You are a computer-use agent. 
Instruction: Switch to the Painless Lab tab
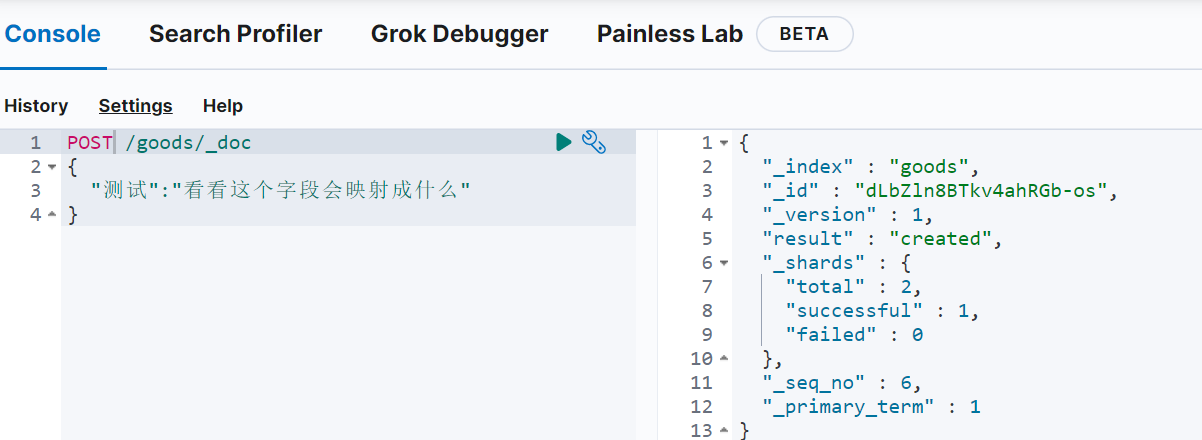coord(669,34)
